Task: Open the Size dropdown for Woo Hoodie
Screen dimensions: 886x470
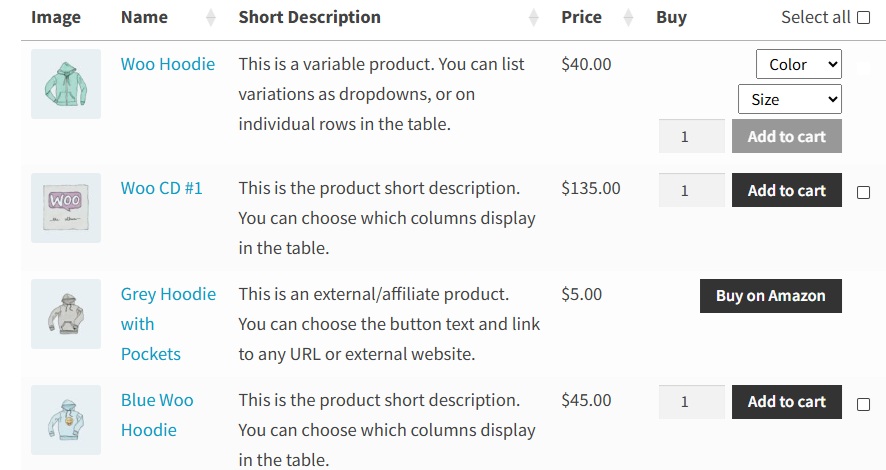Action: tap(789, 99)
